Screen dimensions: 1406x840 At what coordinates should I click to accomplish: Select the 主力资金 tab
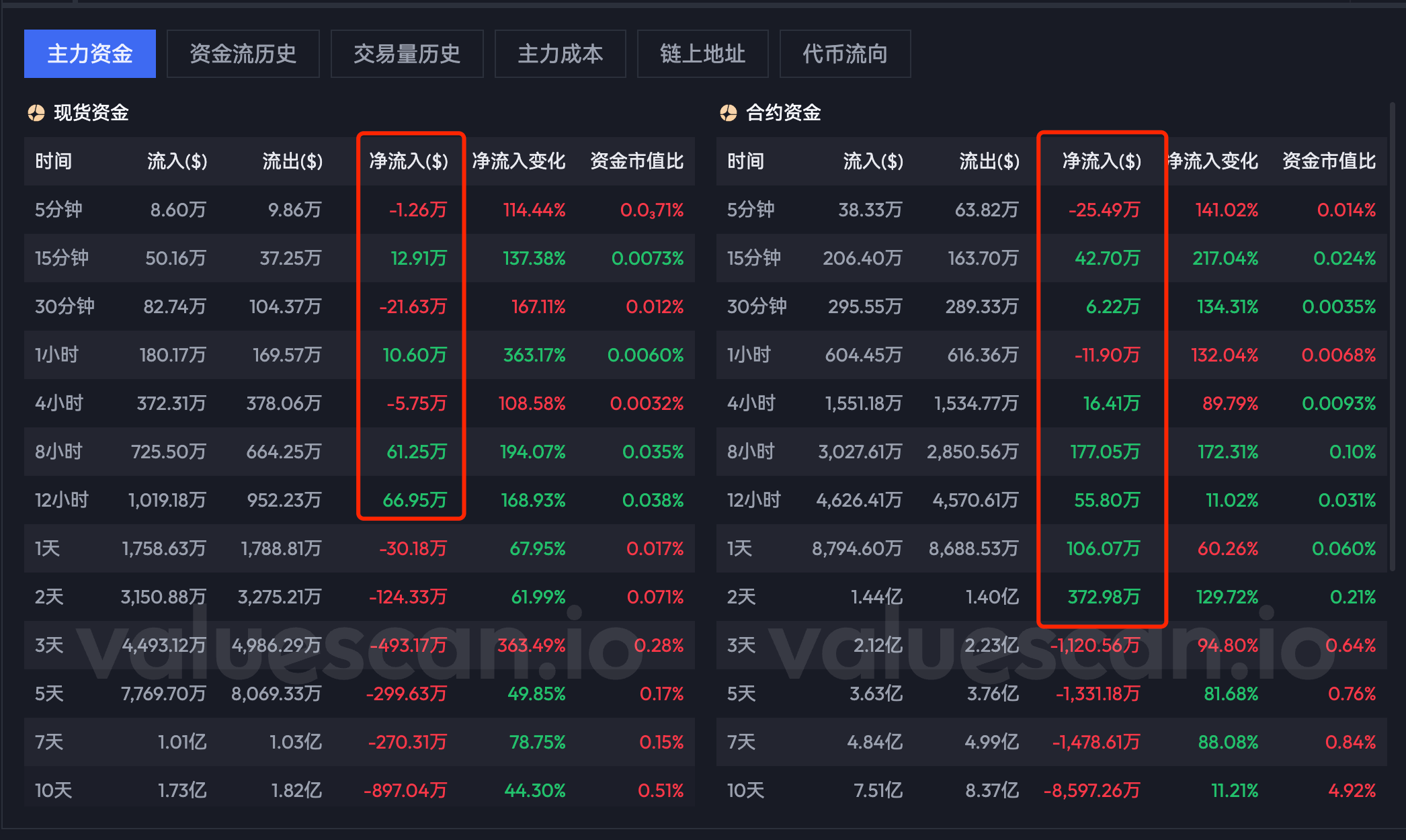[90, 54]
